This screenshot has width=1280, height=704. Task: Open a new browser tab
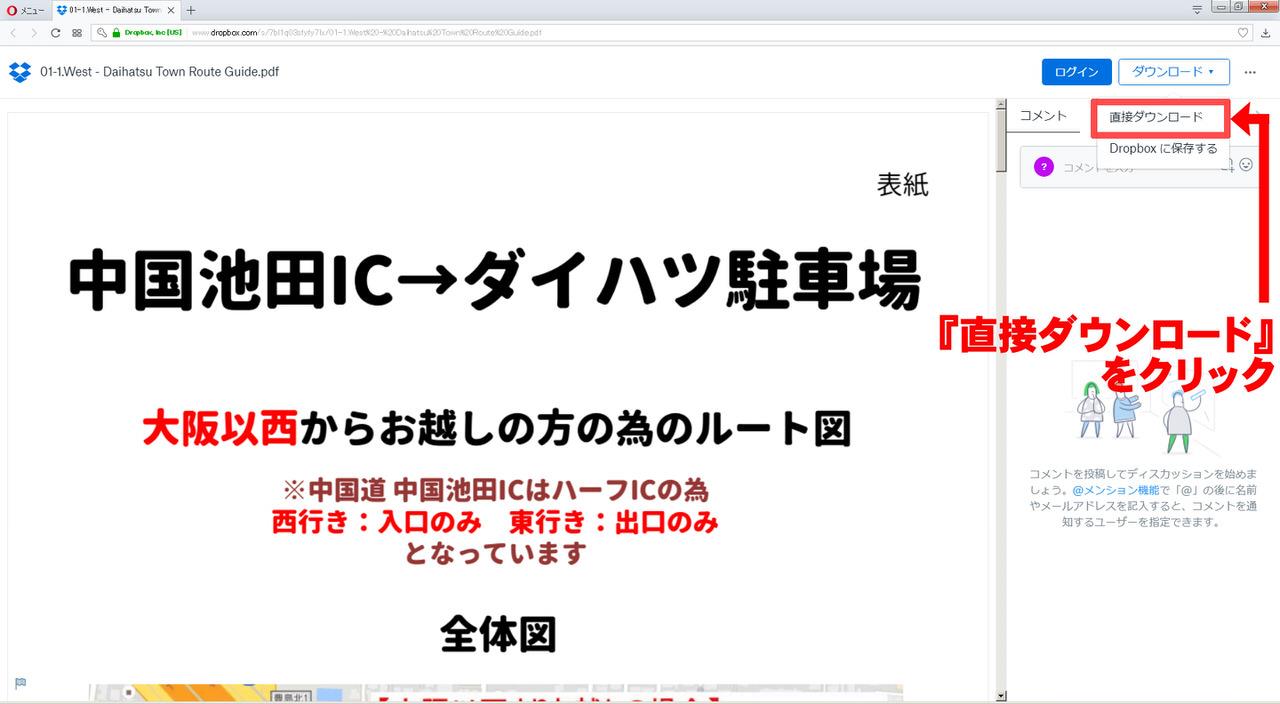[x=191, y=10]
